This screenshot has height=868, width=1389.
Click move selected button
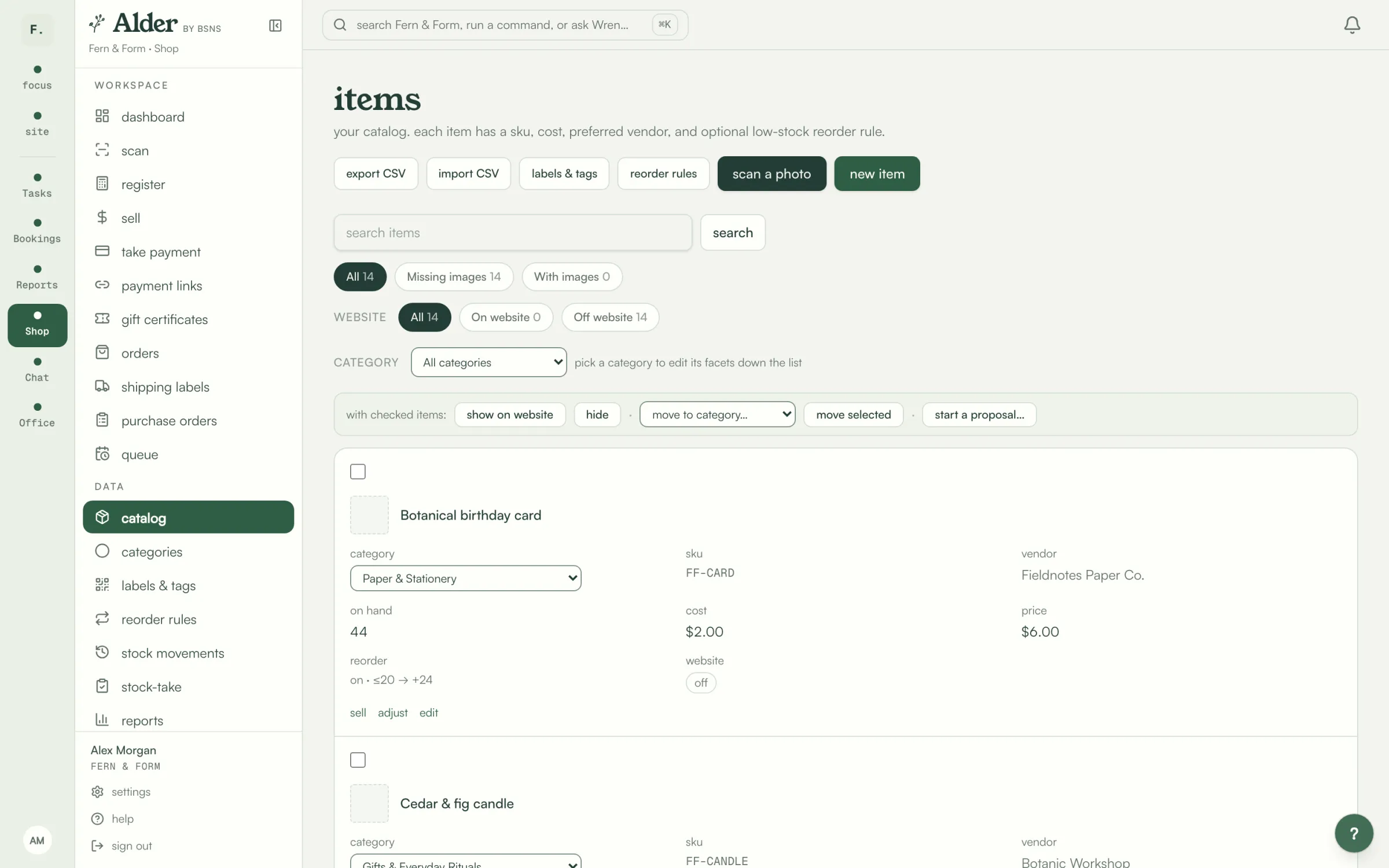pos(853,414)
